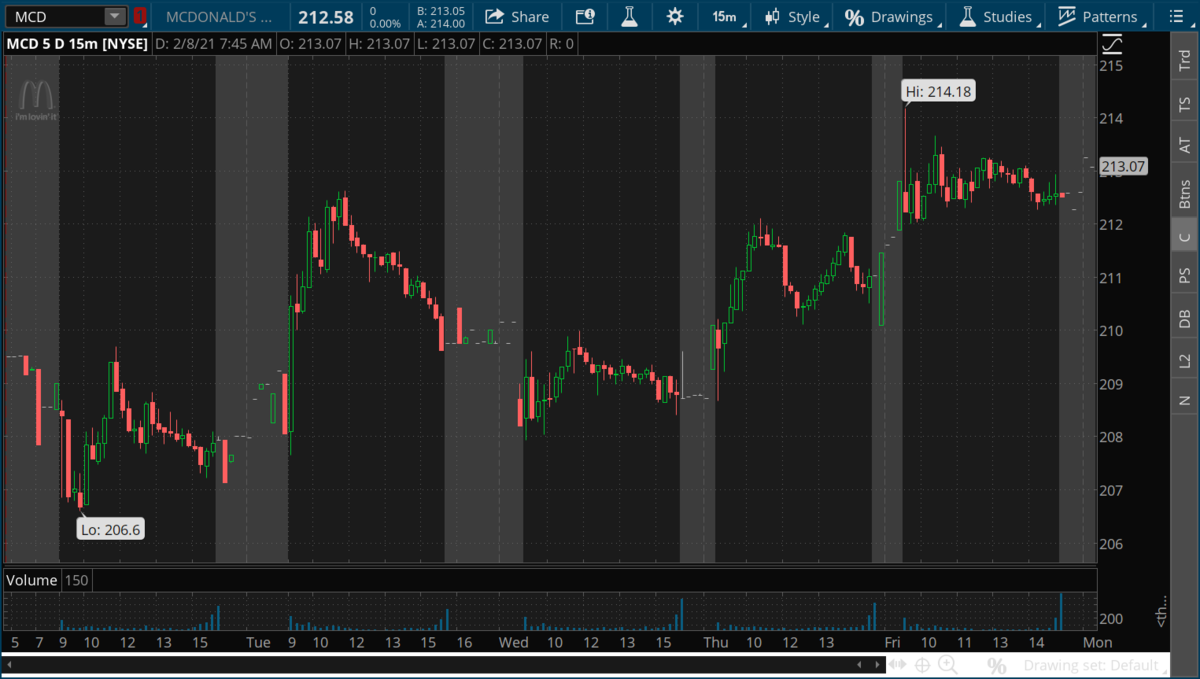Click the pan horizontal expand icon

click(897, 664)
